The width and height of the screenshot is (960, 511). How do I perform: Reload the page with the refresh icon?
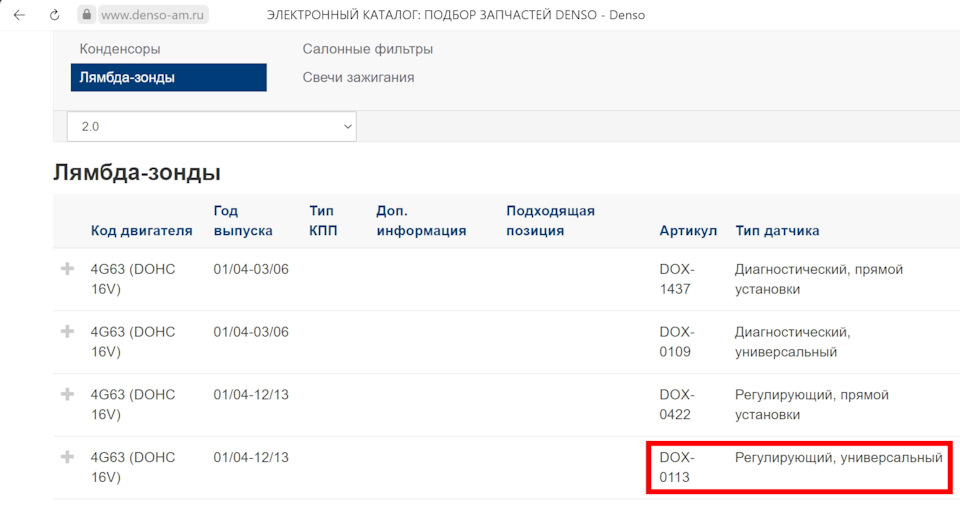coord(54,15)
